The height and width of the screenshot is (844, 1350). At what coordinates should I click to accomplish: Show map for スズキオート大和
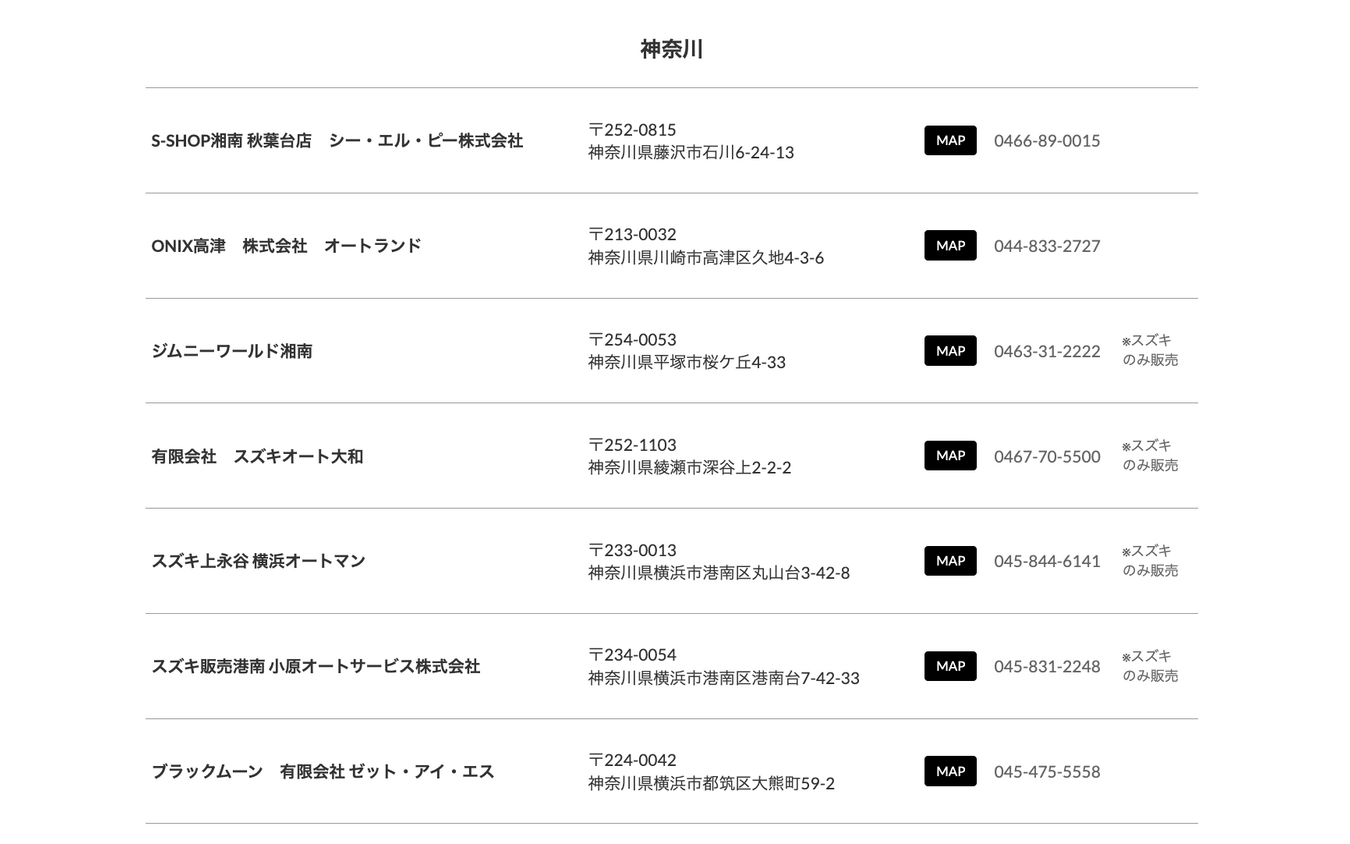pyautogui.click(x=950, y=456)
